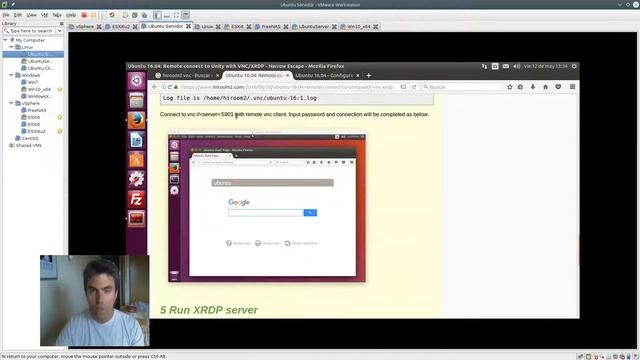Open the View menu
This screenshot has height=360, width=640.
pyautogui.click(x=31, y=15)
